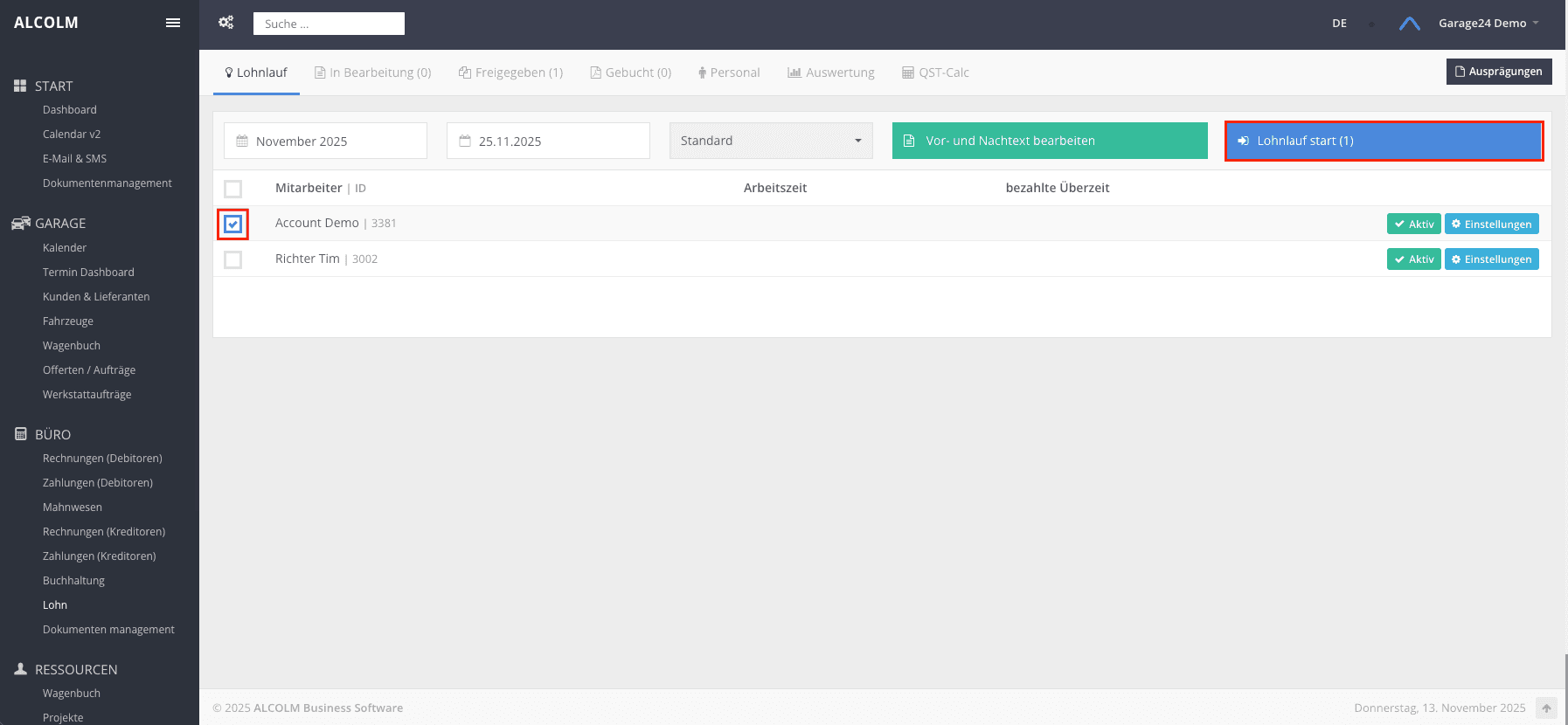Open Dashboard in the sidebar

(70, 110)
